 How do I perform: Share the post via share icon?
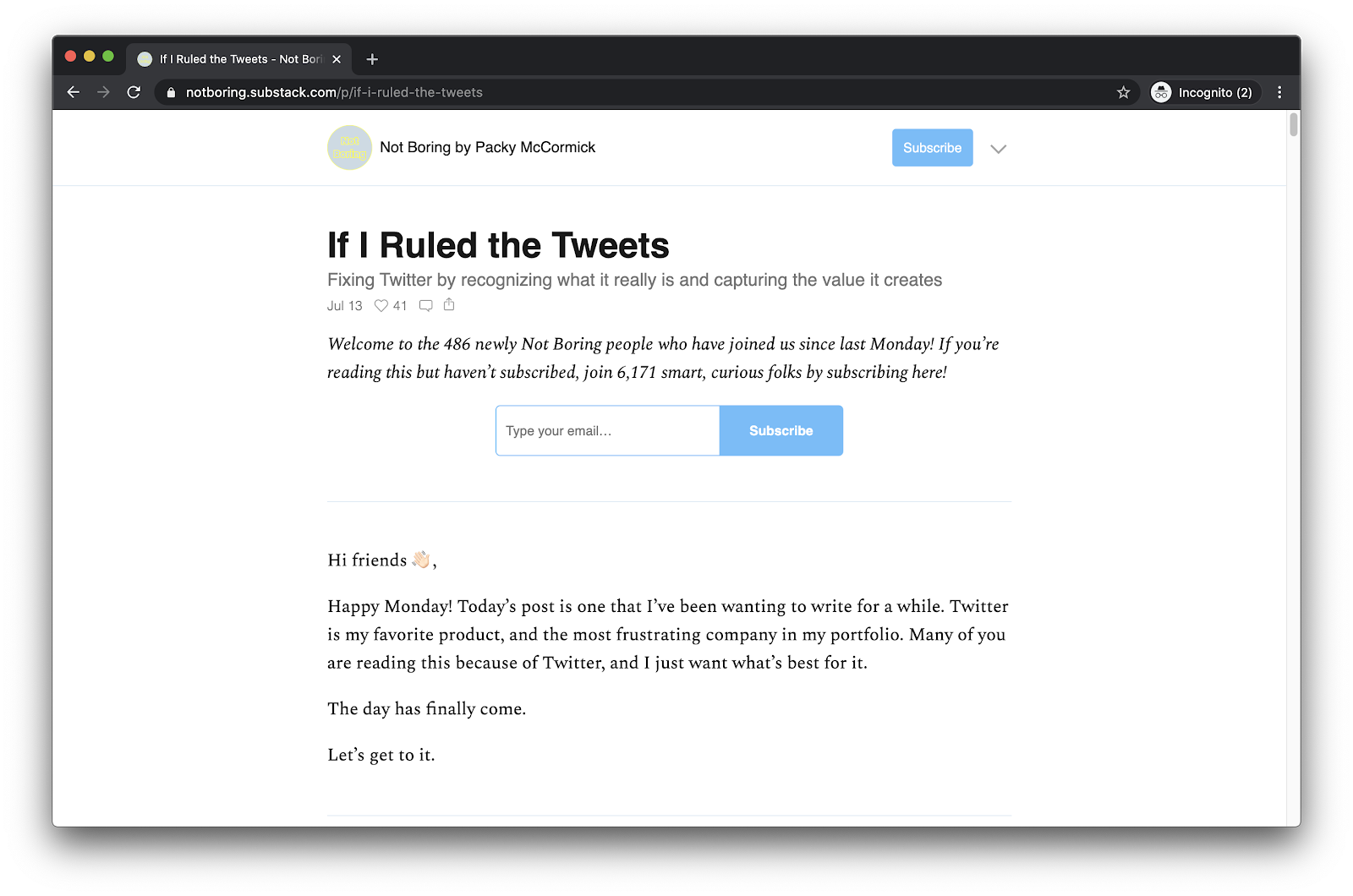coord(449,304)
